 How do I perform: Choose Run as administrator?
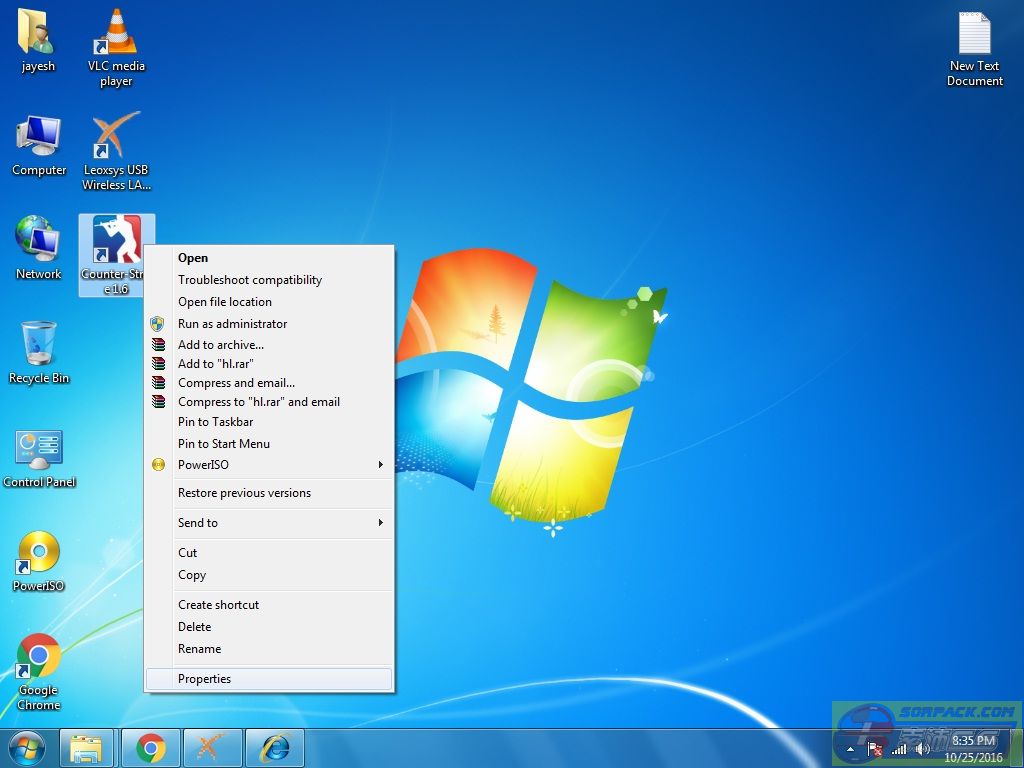point(232,324)
